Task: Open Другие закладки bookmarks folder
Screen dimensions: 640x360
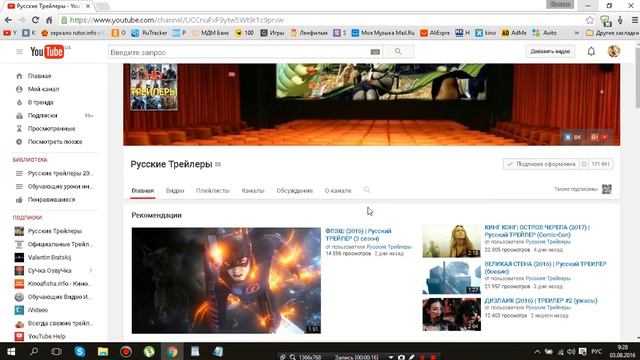Action: pos(612,33)
